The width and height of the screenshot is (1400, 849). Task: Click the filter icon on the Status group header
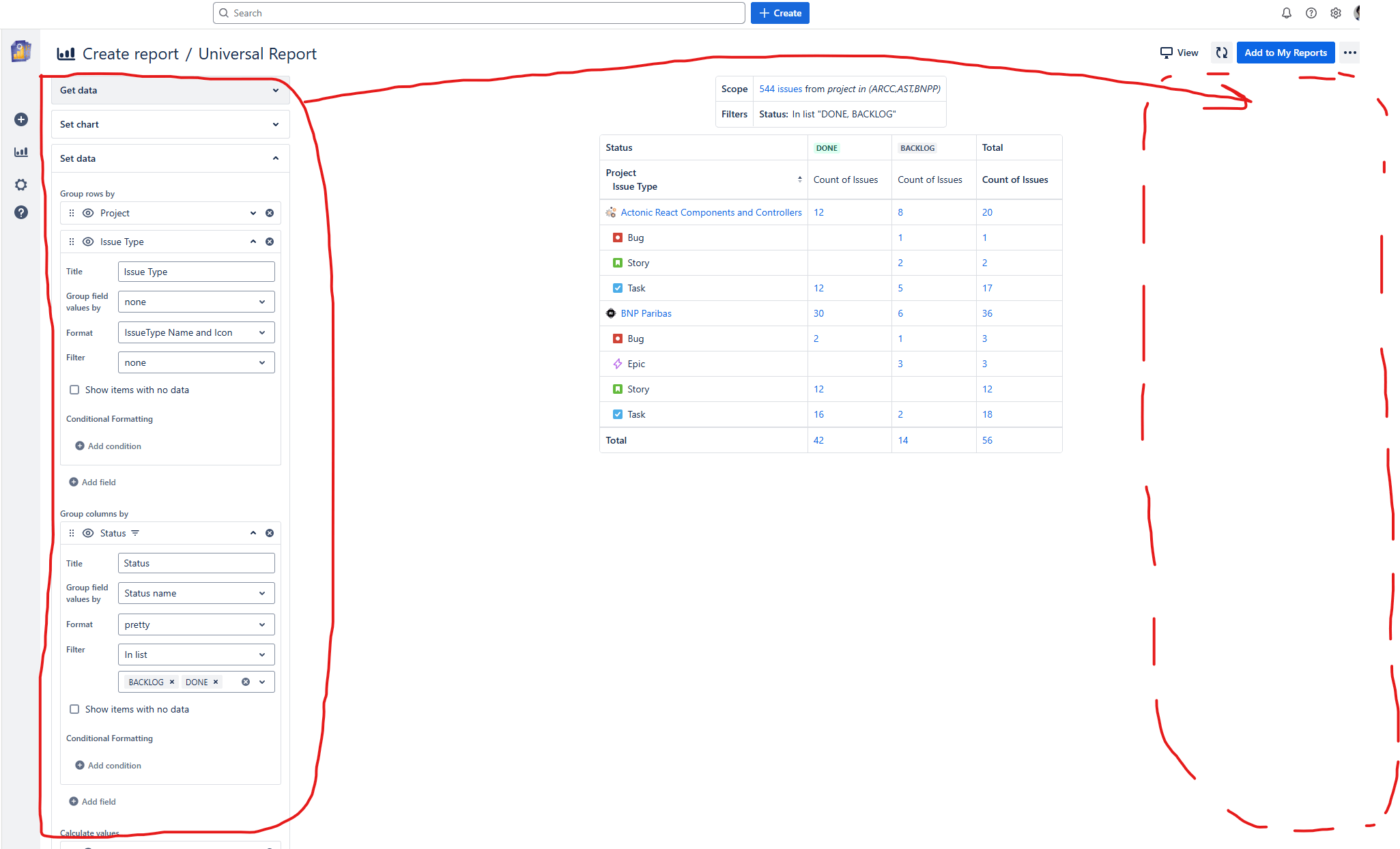point(136,533)
